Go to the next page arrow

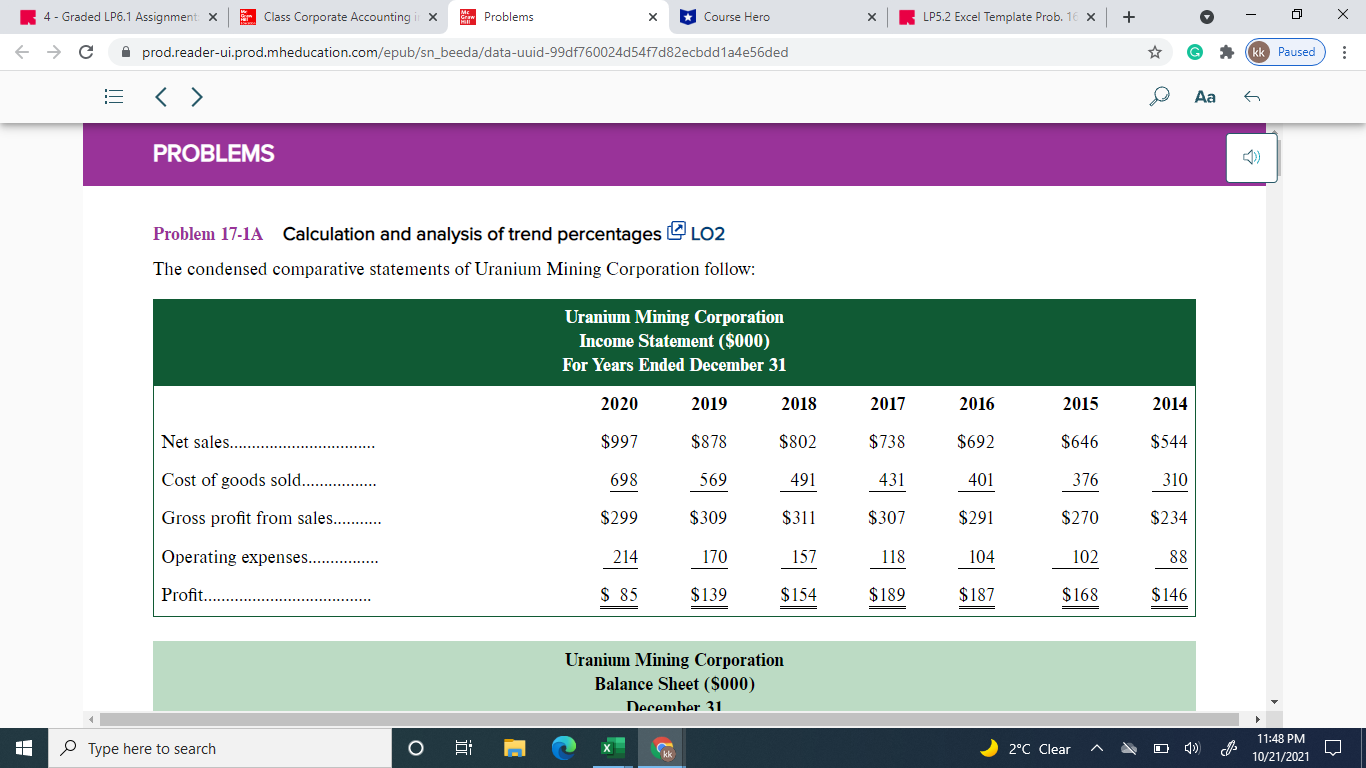[x=196, y=96]
